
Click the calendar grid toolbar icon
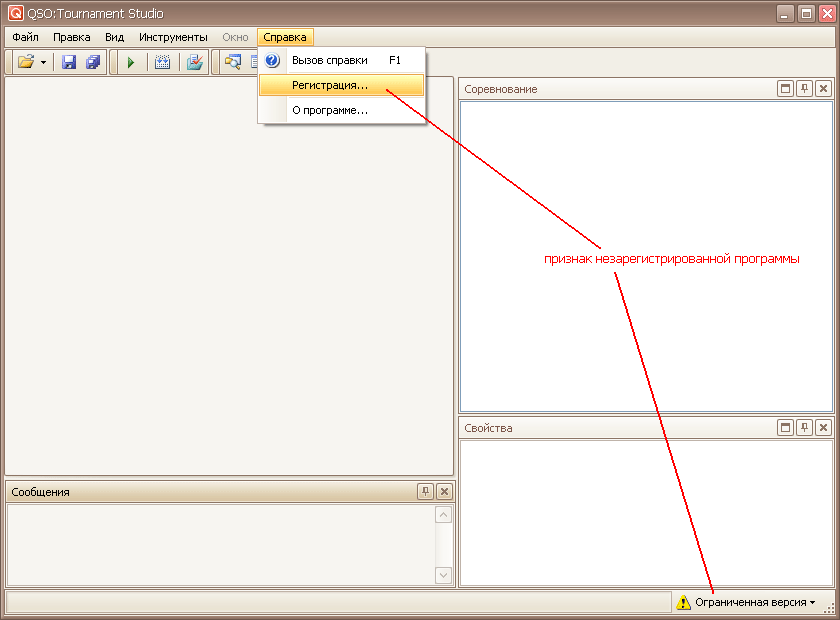tap(163, 62)
